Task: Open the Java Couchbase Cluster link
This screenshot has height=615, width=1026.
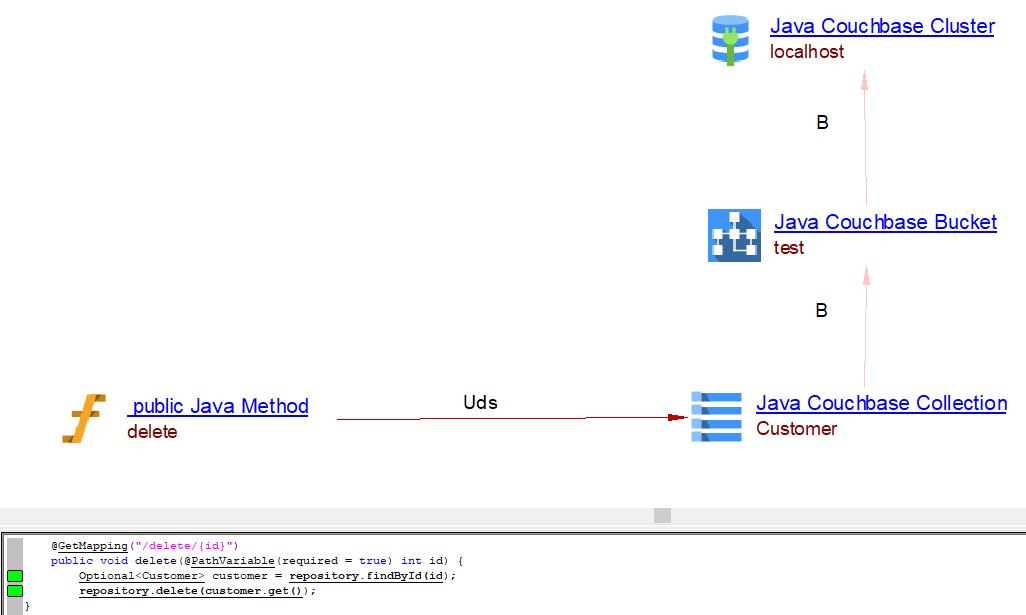Action: [882, 27]
